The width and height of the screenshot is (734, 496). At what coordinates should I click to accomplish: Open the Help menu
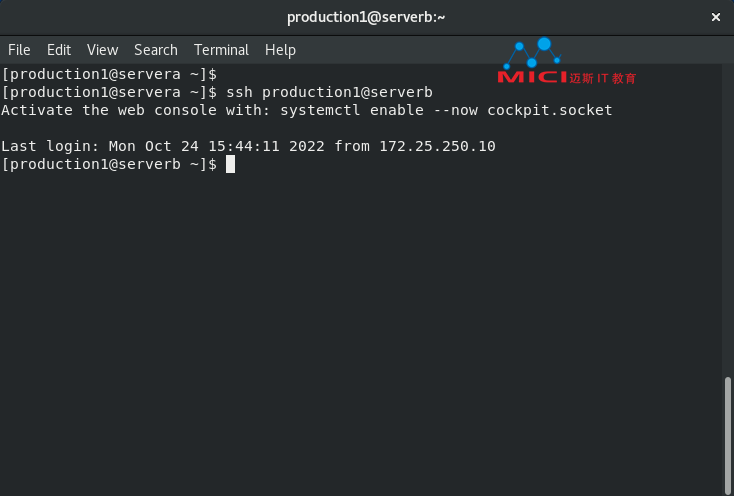click(280, 50)
